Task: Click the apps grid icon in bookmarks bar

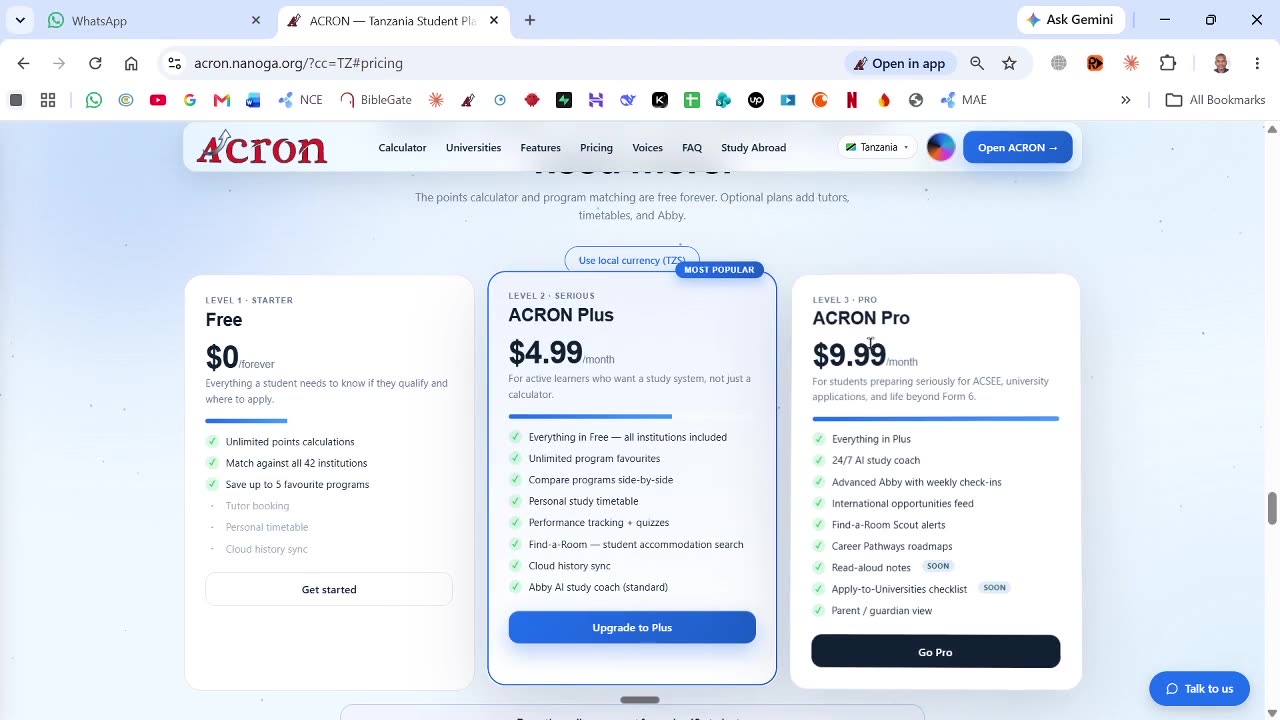Action: [x=48, y=100]
